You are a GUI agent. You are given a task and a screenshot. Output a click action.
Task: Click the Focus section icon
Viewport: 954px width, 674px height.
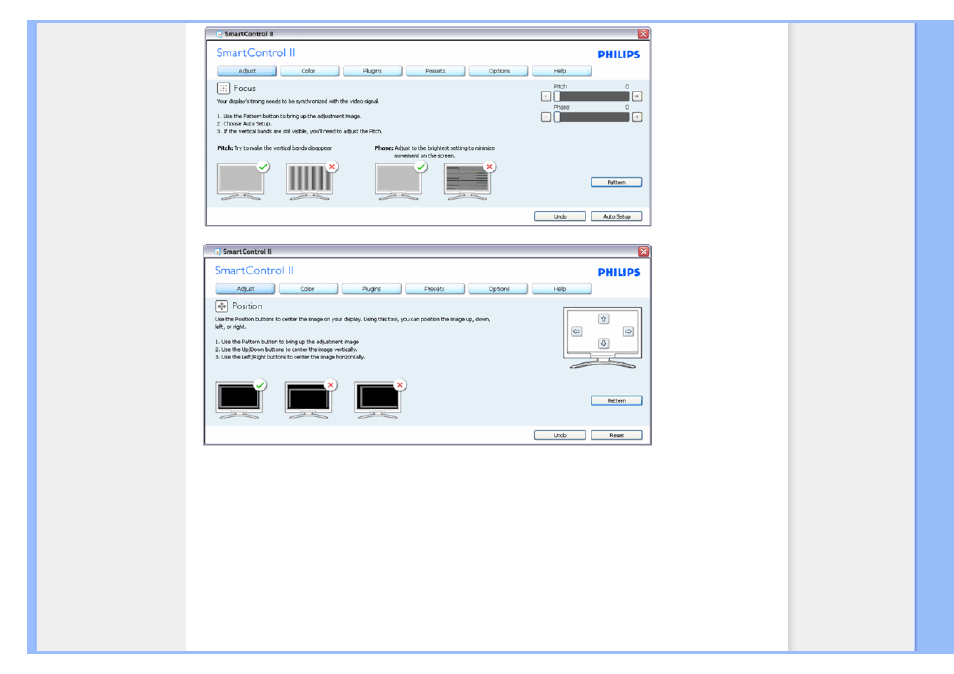[x=223, y=89]
